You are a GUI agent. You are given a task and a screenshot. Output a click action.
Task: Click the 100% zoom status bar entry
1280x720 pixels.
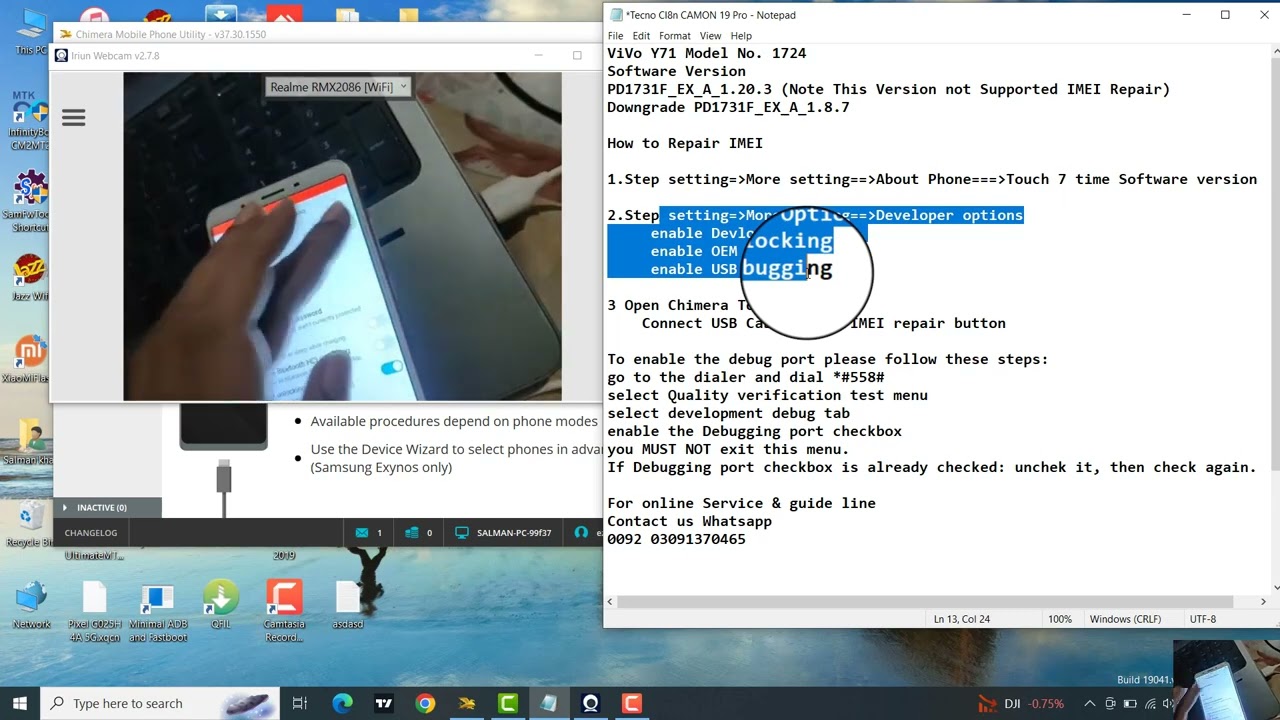coord(1060,619)
